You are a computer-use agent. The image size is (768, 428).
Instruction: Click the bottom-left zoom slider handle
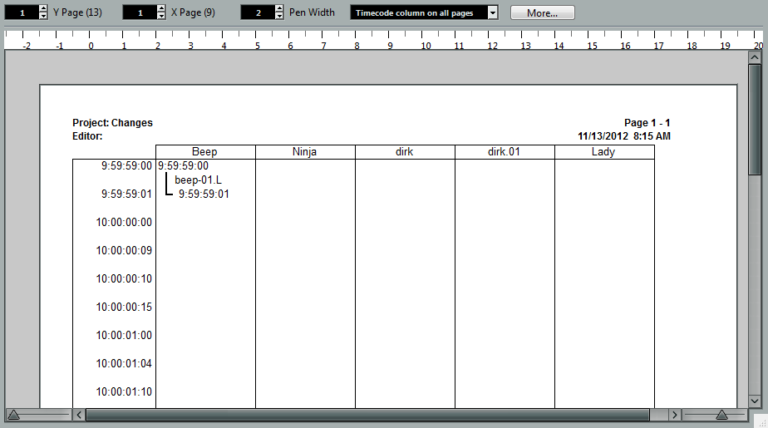pos(13,414)
